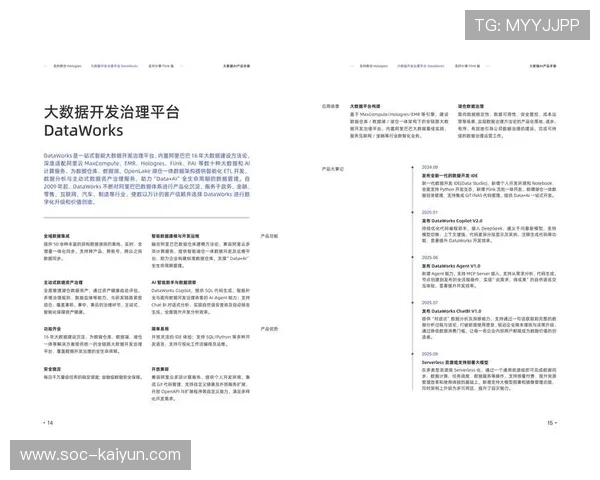Open the Flink link in the left page header
Screen dimensions: 600x480
pyautogui.click(x=161, y=66)
